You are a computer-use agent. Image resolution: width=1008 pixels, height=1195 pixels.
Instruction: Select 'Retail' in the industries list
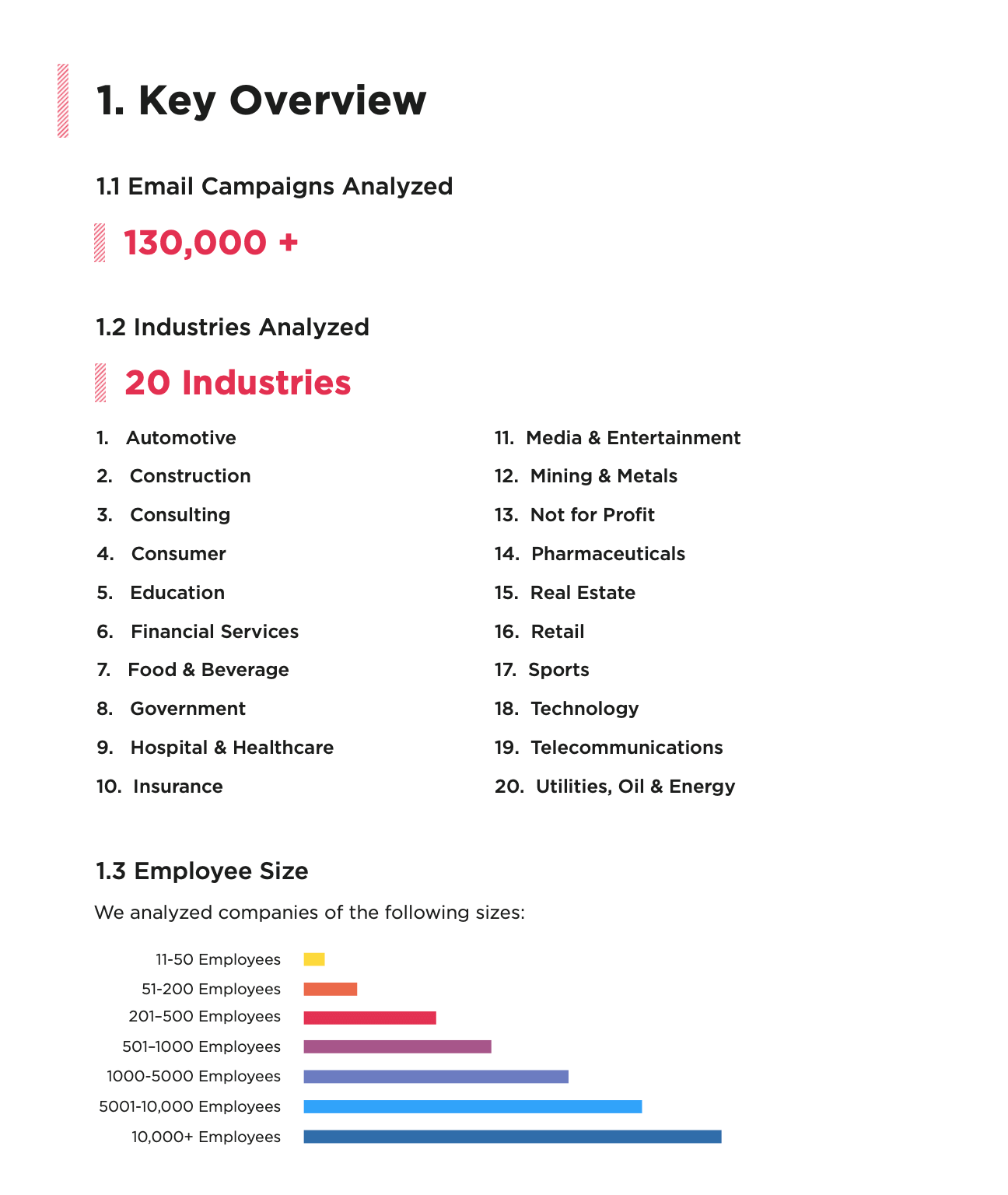point(558,632)
